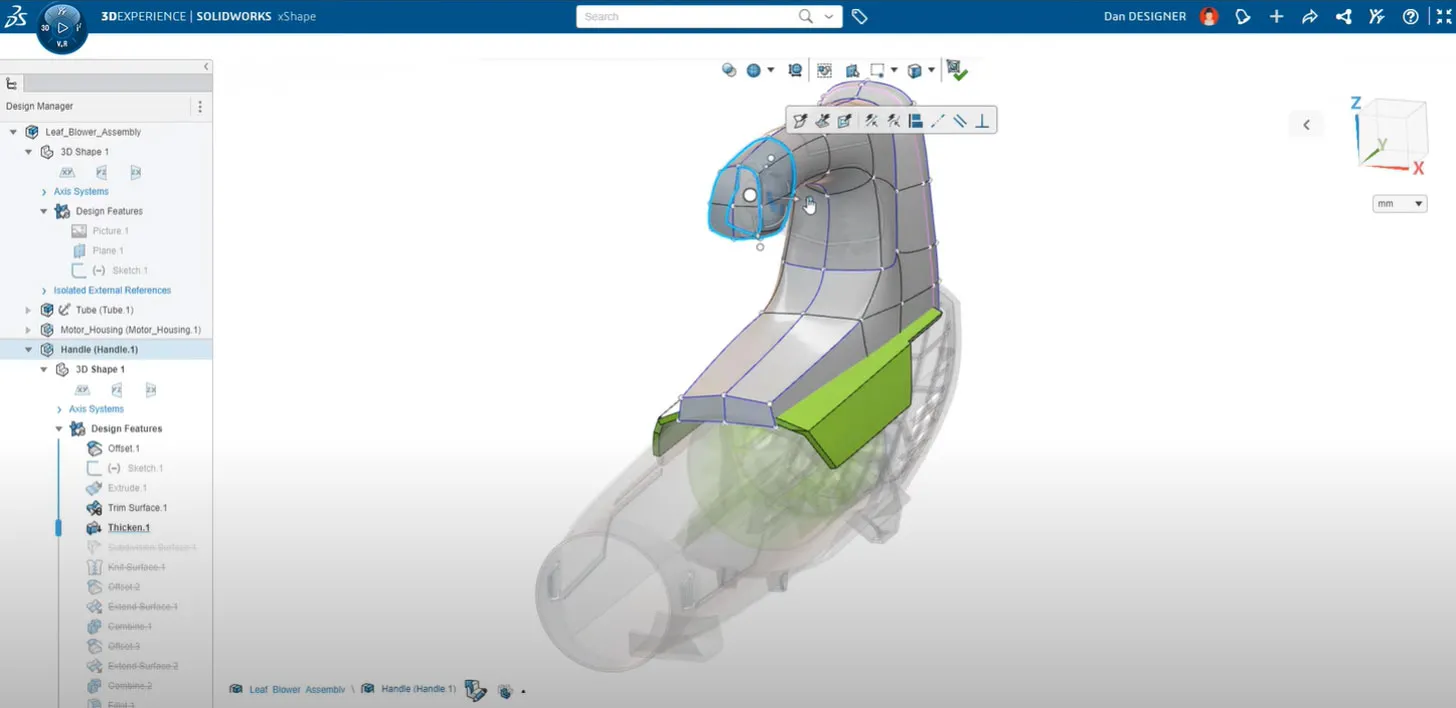This screenshot has width=1456, height=708.
Task: Expand the Axis Systems node under Leaf_Blower_Assembly
Action: 46,191
